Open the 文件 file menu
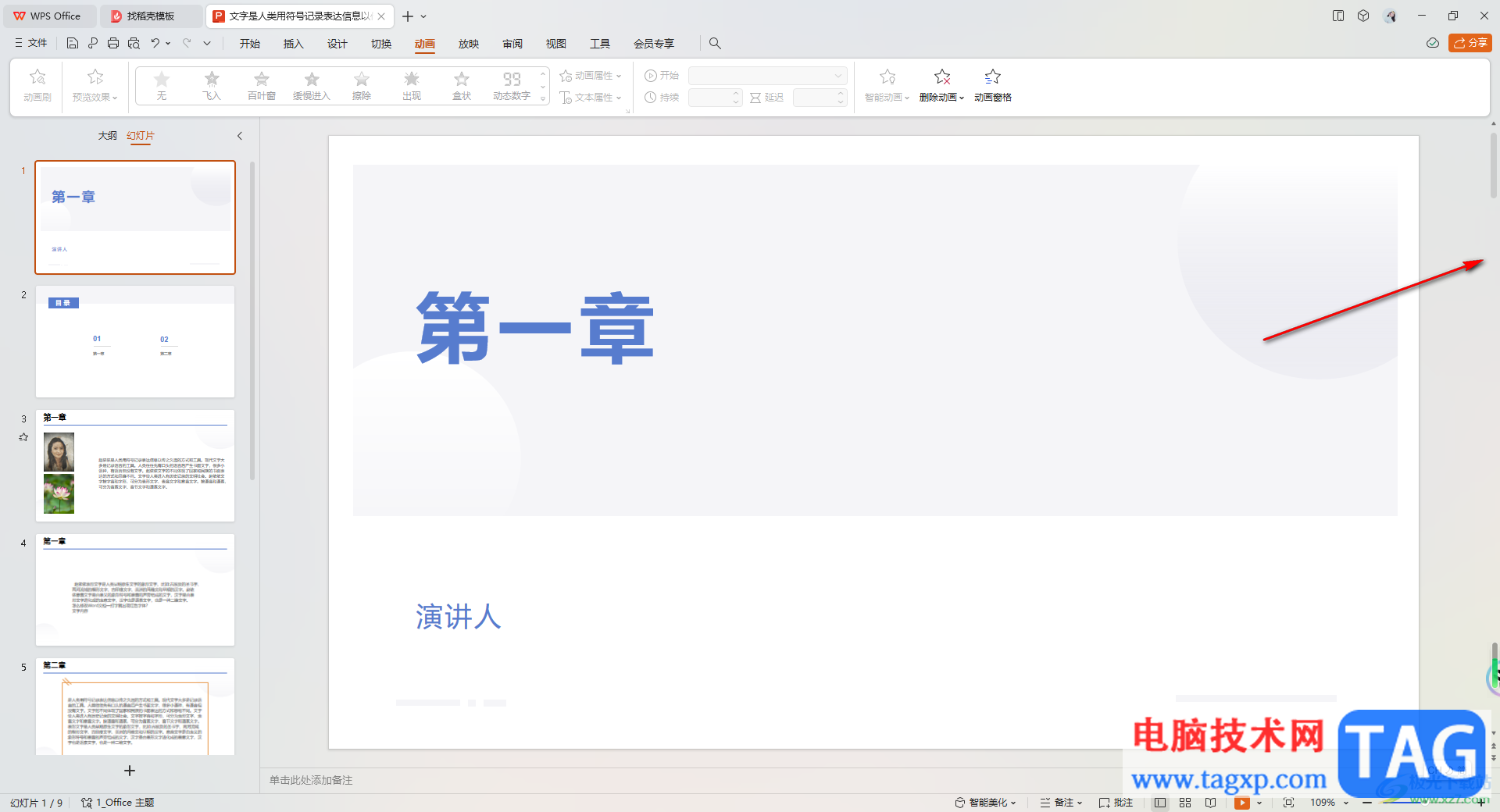This screenshot has height=812, width=1500. point(31,44)
